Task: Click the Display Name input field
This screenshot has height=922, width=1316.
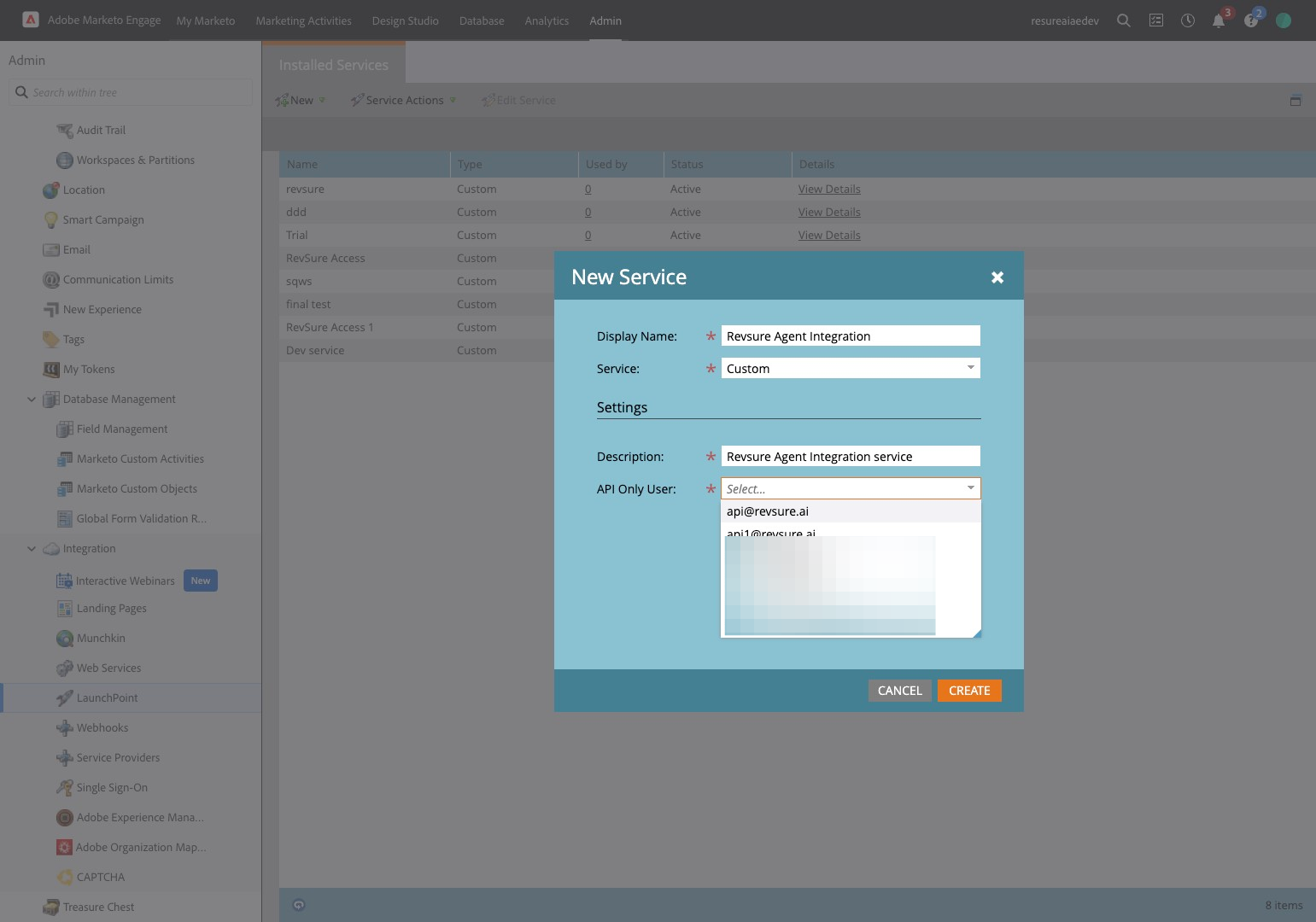Action: (x=851, y=336)
